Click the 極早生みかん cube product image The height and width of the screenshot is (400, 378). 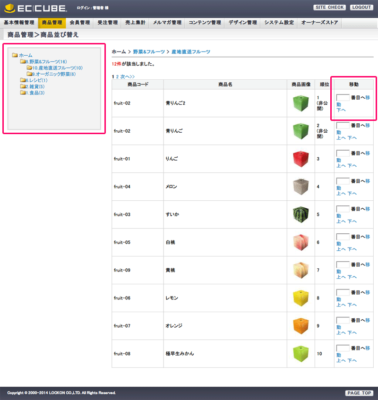[x=301, y=354]
